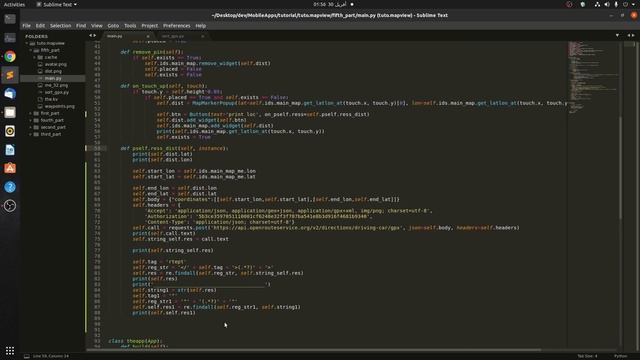
Task: Click 'class theapp(App):' code line
Action: point(136,341)
